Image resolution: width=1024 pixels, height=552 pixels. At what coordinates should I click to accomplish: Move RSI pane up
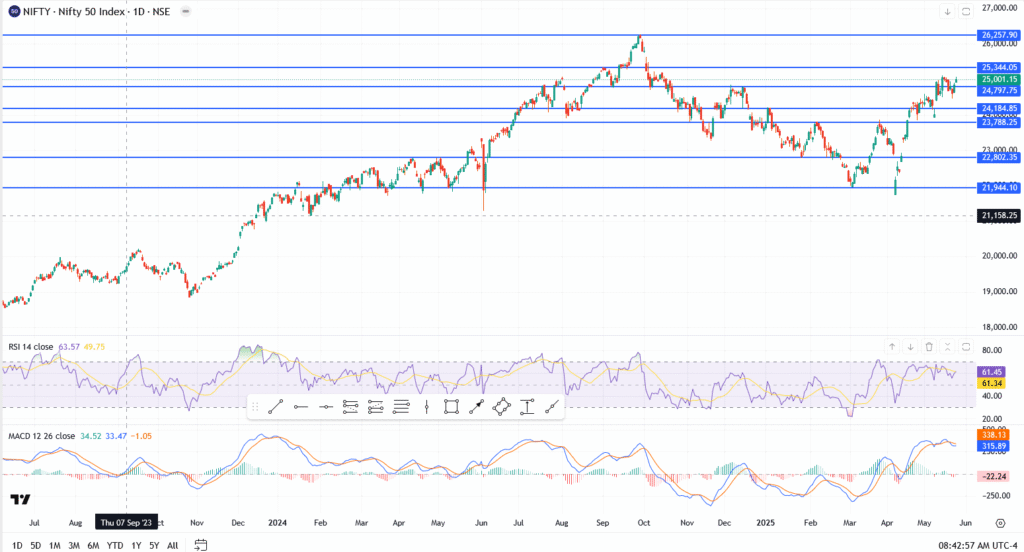(892, 347)
